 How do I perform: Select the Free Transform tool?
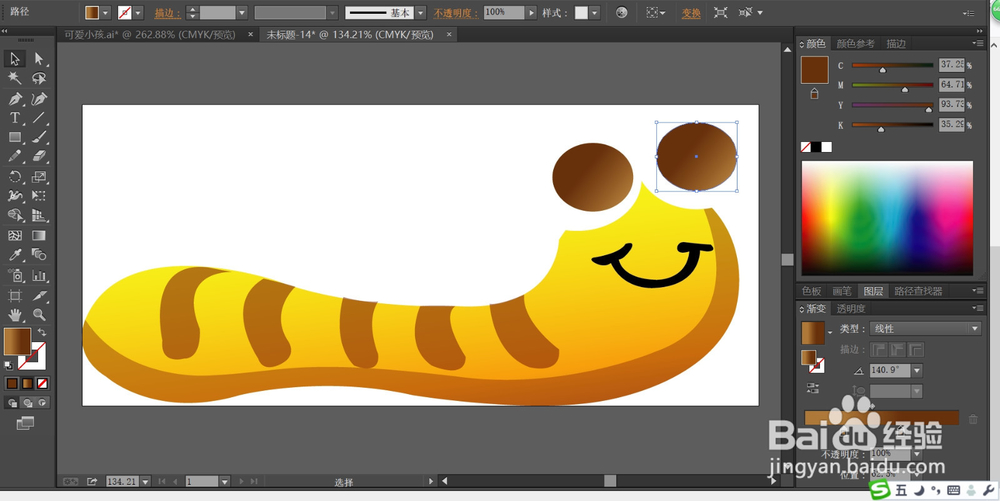[39, 196]
